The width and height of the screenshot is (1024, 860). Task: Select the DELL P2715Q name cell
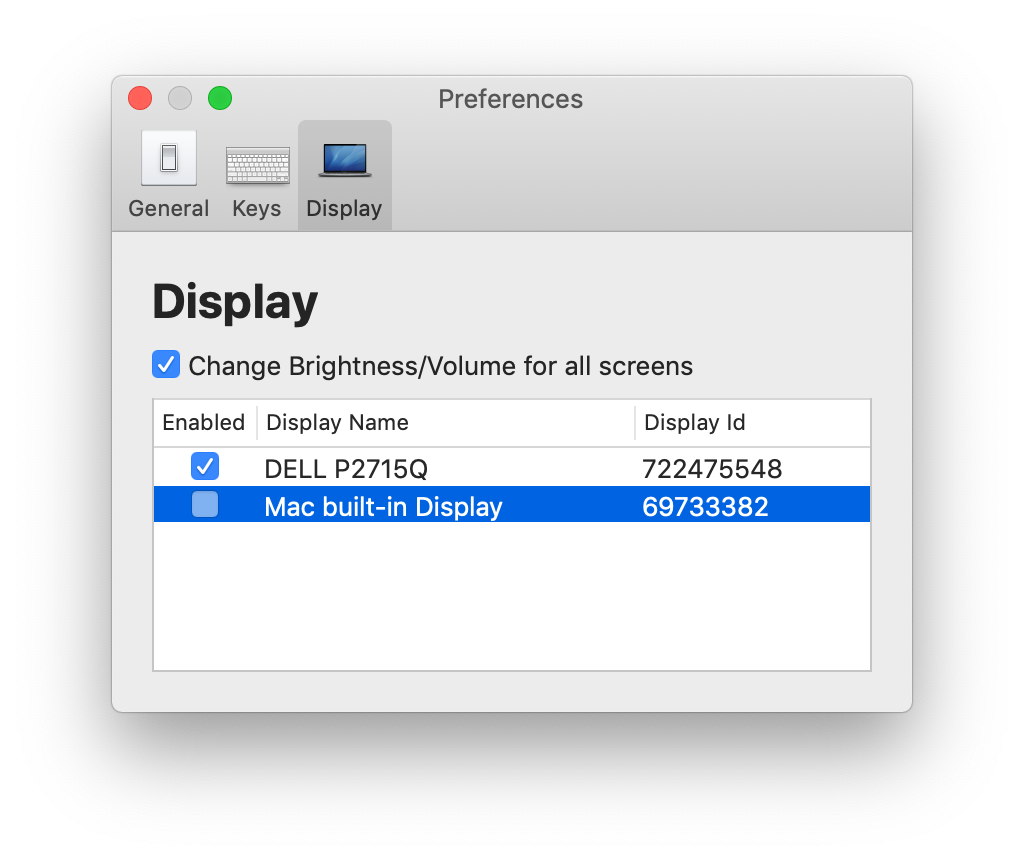click(x=346, y=469)
